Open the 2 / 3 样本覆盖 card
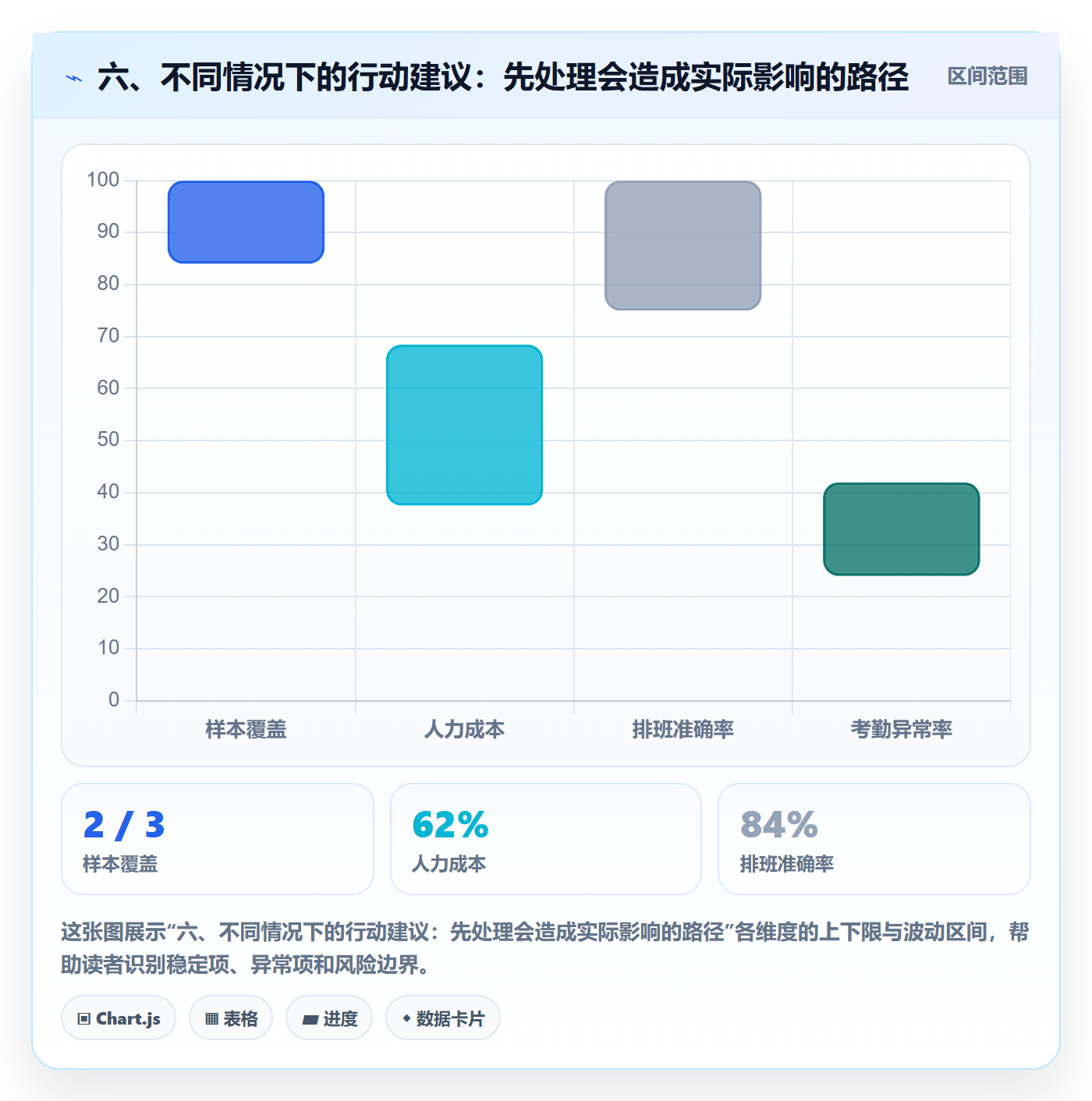The height and width of the screenshot is (1101, 1092). pos(218,839)
